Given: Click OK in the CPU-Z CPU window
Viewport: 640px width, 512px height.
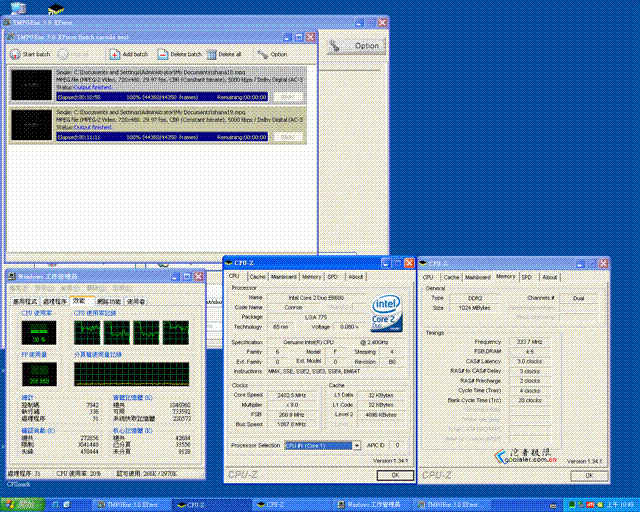Looking at the screenshot, I should (395, 475).
